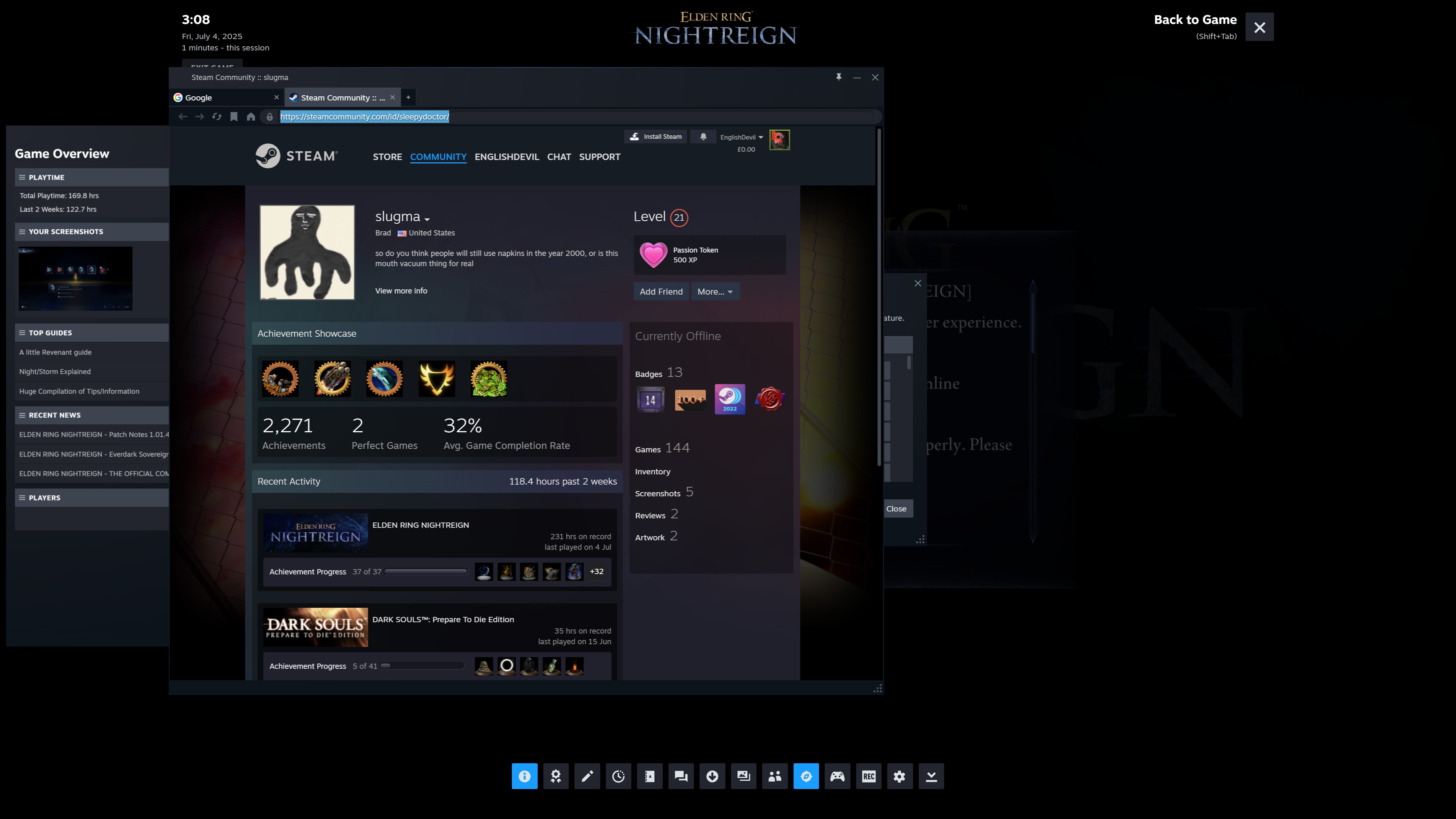Click the EnglishDevil account avatar
1456x819 pixels.
tap(780, 140)
